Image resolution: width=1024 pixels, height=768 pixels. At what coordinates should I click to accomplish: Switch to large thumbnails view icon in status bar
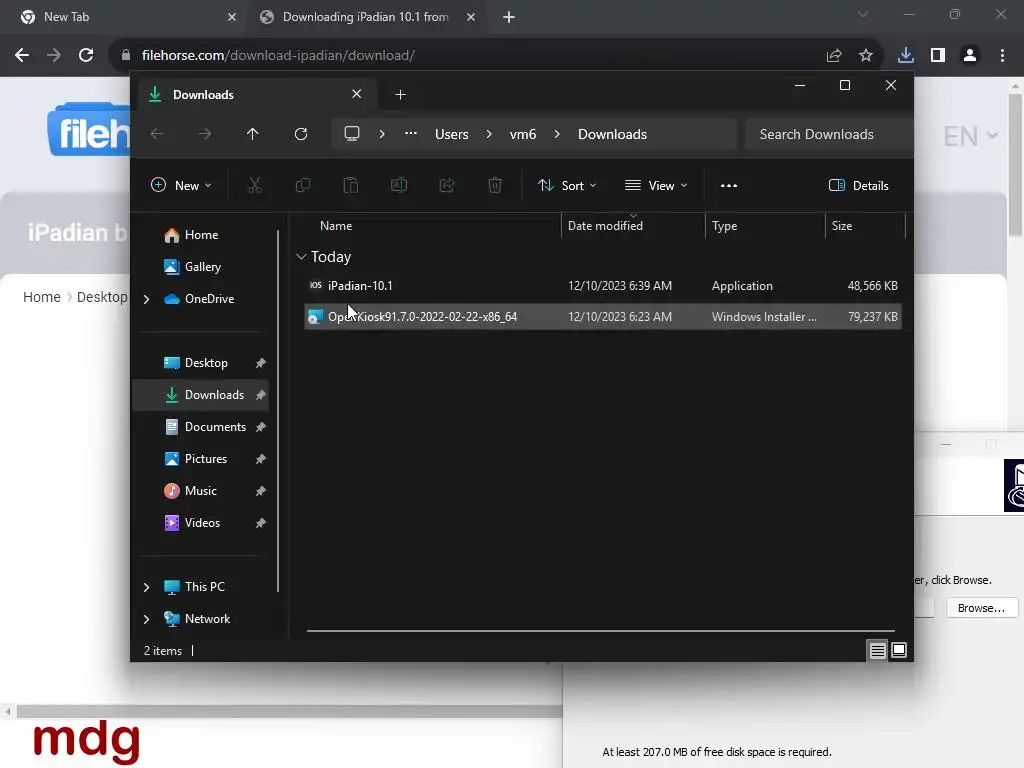tap(899, 650)
